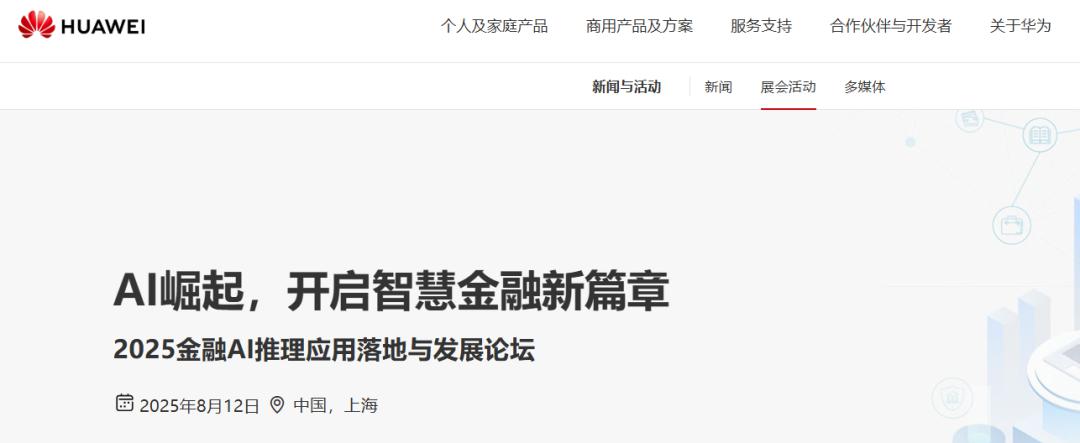
Task: Click the briefcase icon in banner graphic
Action: (1012, 225)
